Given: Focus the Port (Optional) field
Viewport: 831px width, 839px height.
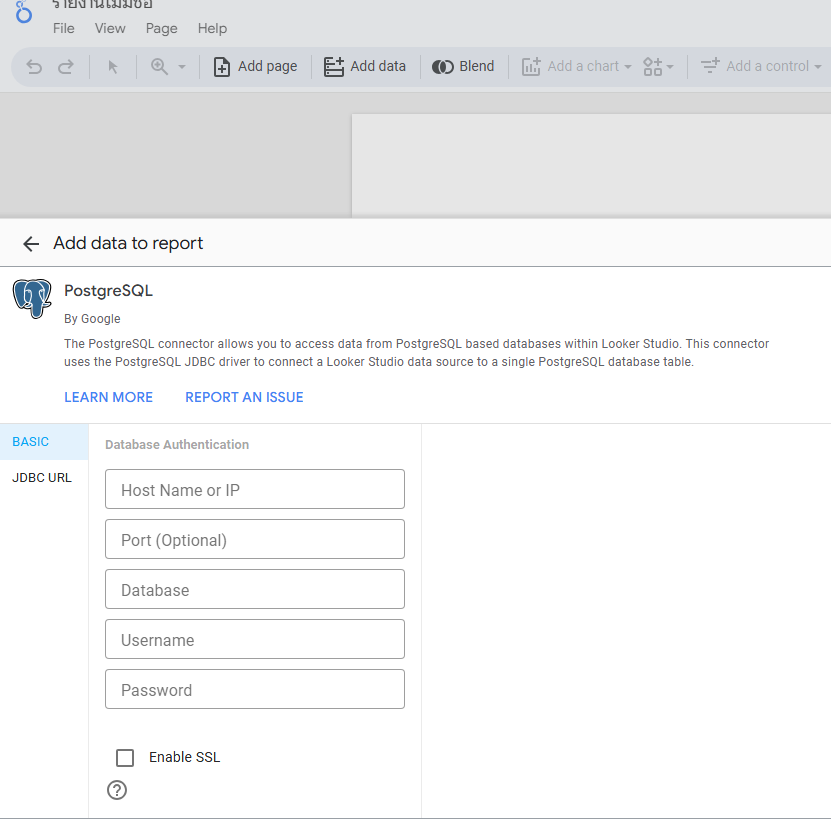Looking at the screenshot, I should coord(255,539).
